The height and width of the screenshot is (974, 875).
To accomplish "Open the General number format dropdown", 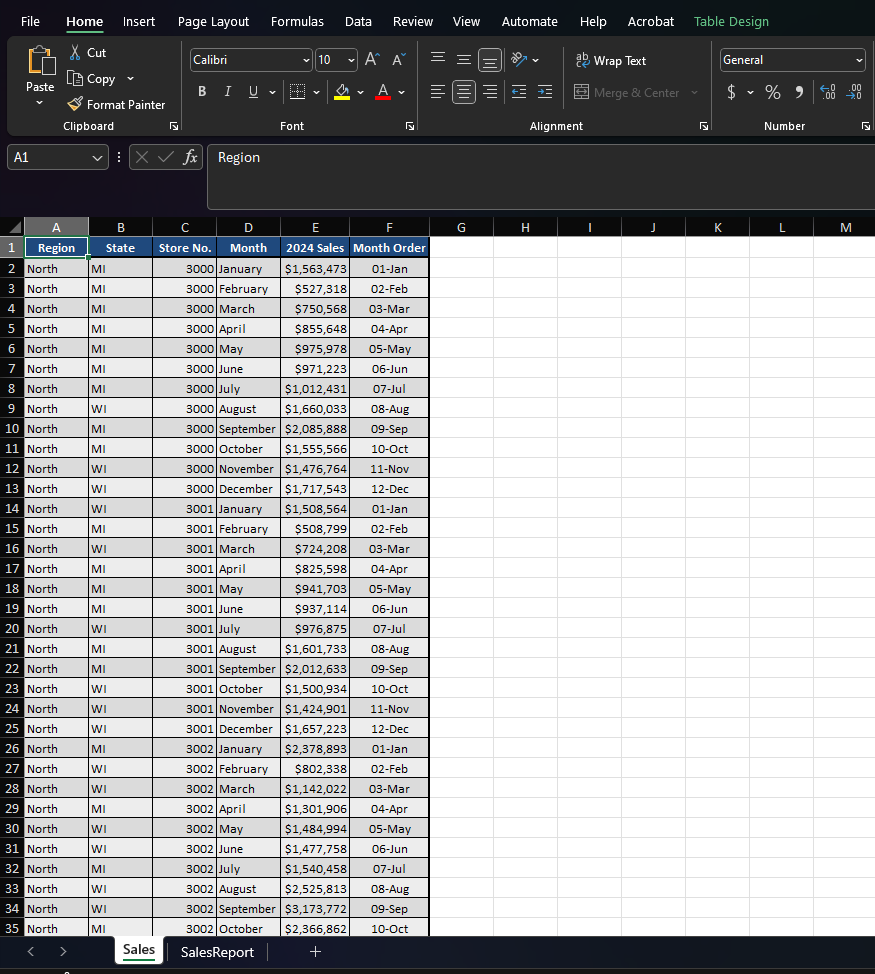I will pyautogui.click(x=792, y=60).
